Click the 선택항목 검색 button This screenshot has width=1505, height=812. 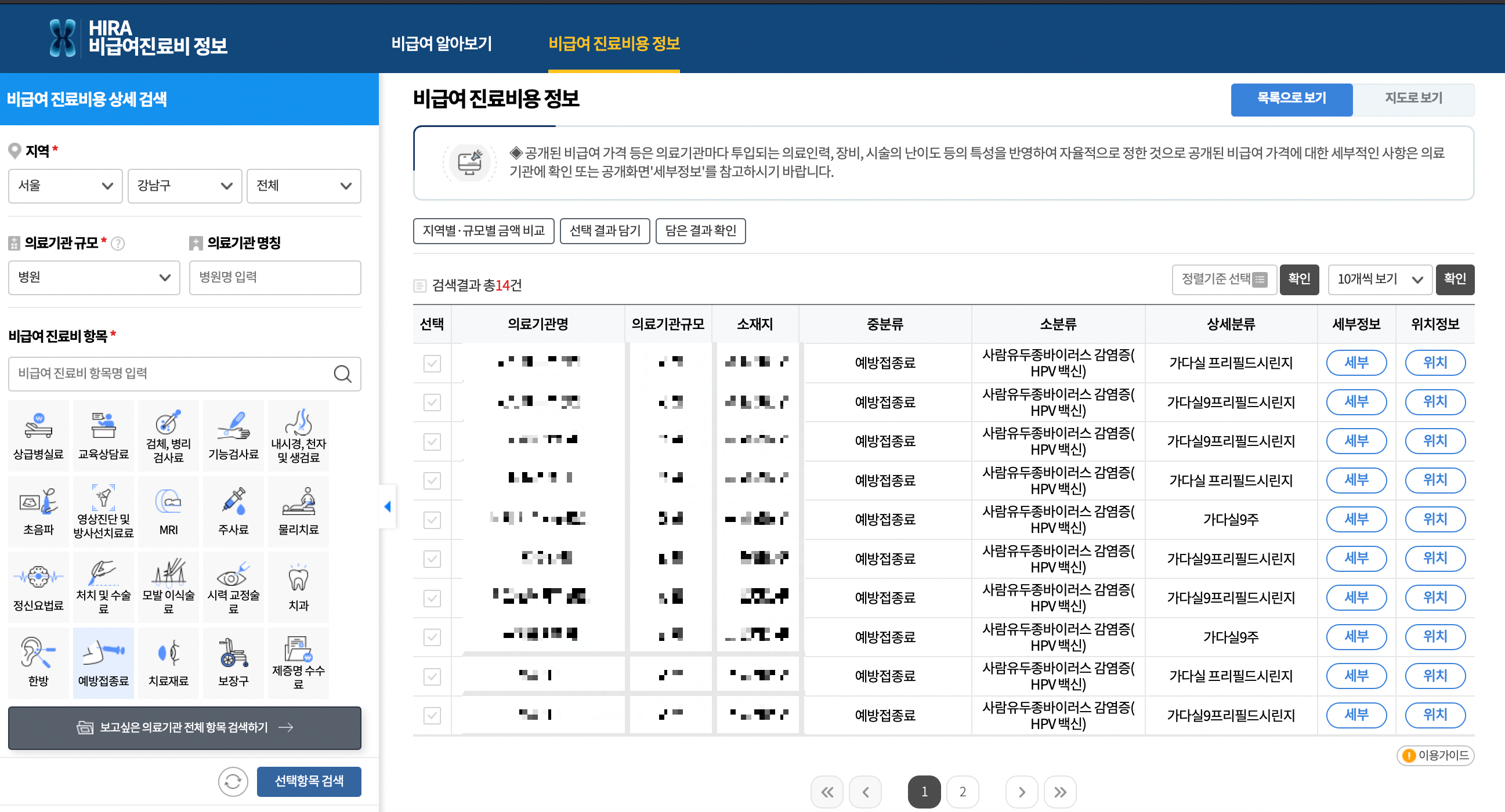(x=309, y=781)
